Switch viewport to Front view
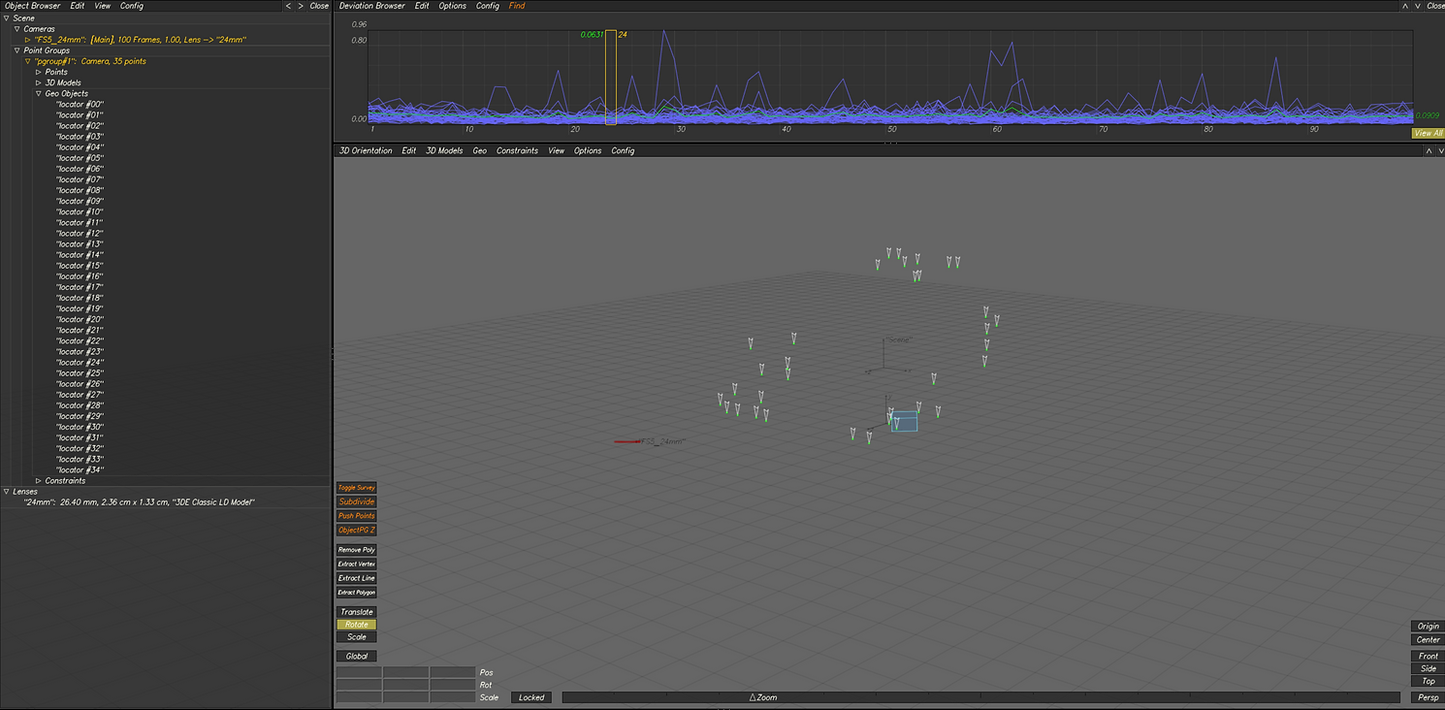This screenshot has width=1445, height=710. (1428, 656)
